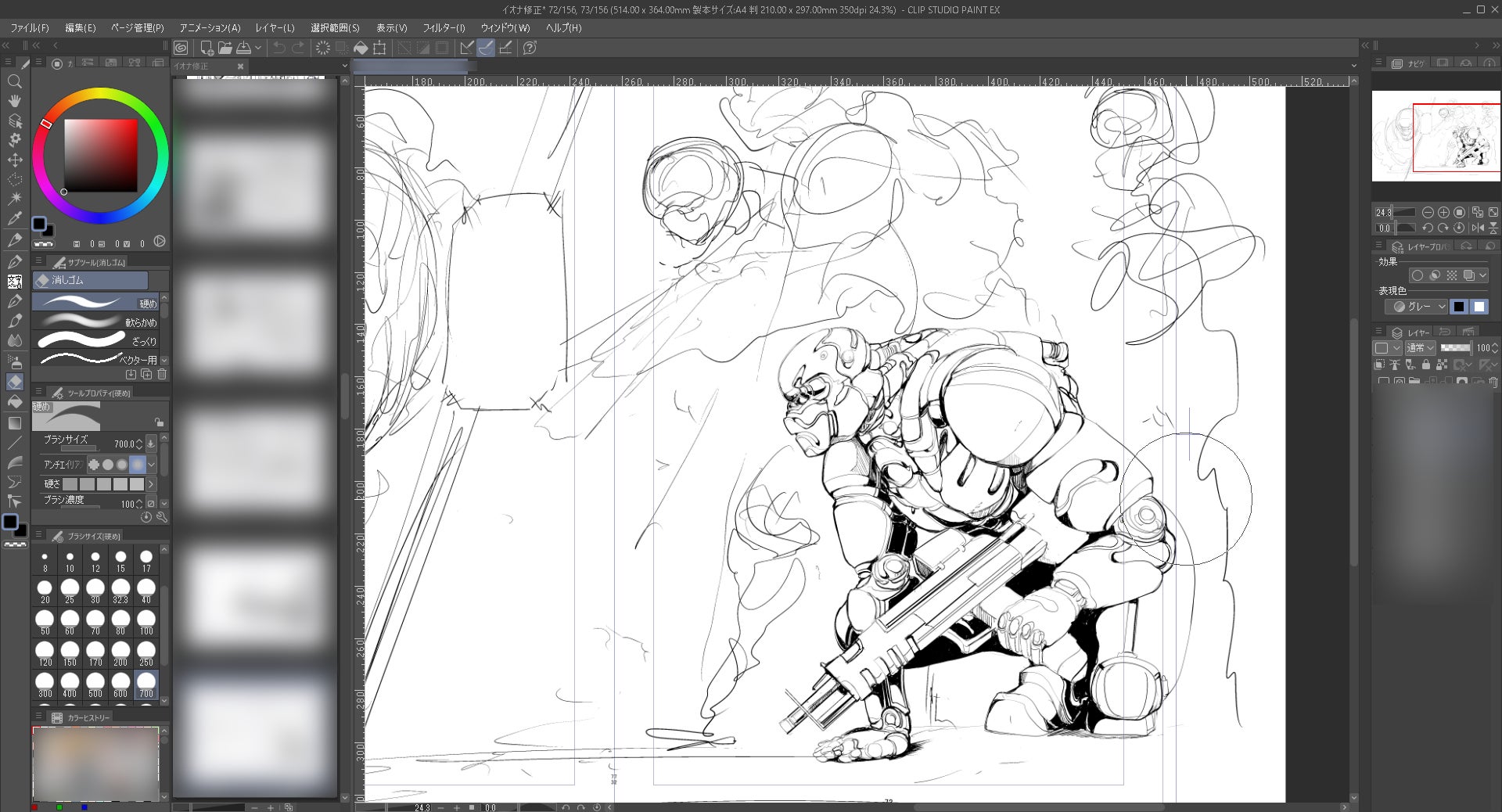The image size is (1502, 812).
Task: Toggle the tool property lock icon
Action: pos(159,422)
